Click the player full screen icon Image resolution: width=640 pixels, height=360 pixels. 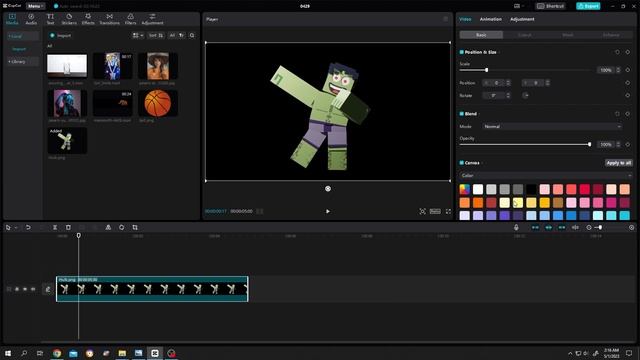pos(448,211)
